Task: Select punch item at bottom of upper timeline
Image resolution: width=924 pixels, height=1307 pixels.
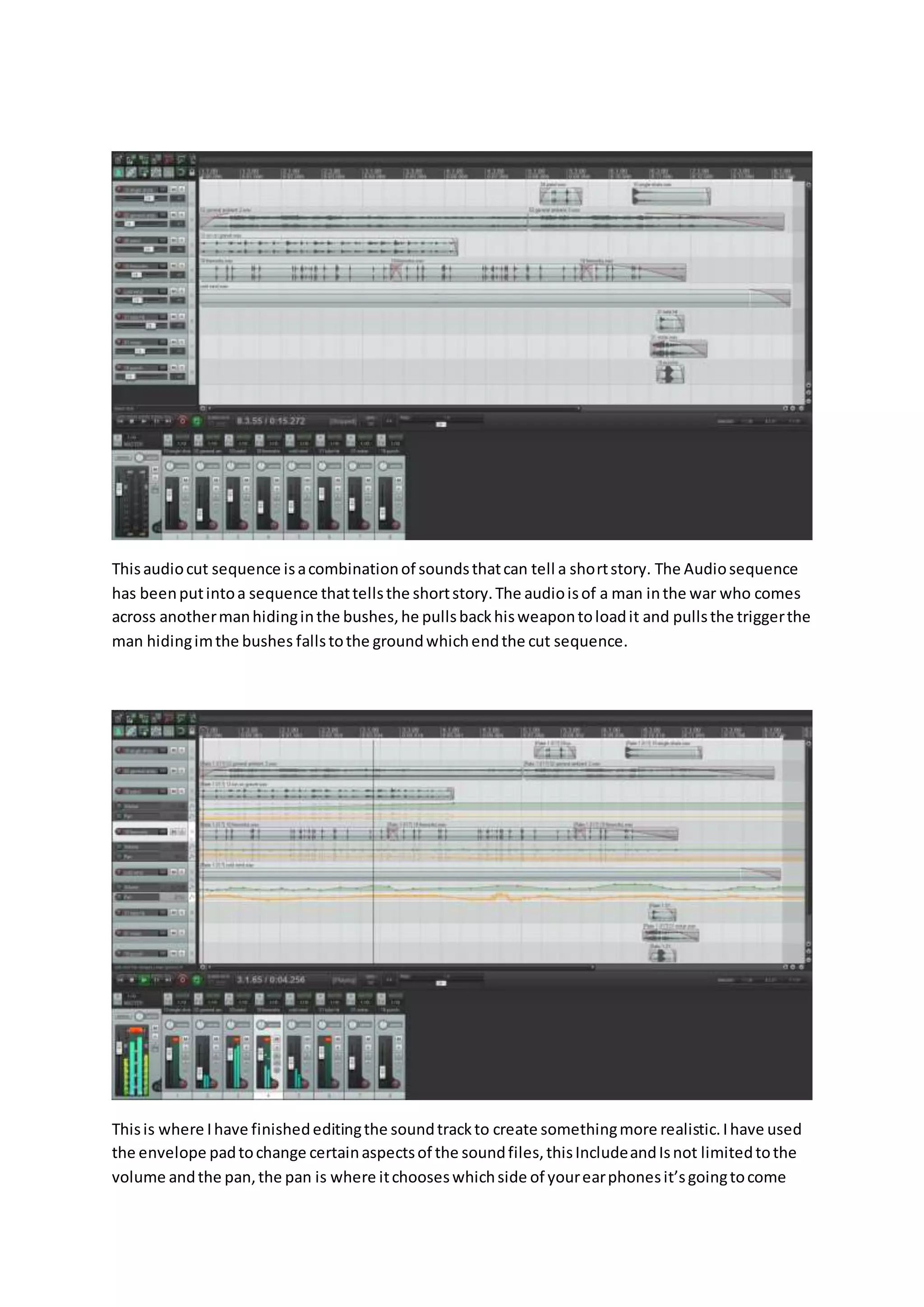Action: [x=670, y=374]
